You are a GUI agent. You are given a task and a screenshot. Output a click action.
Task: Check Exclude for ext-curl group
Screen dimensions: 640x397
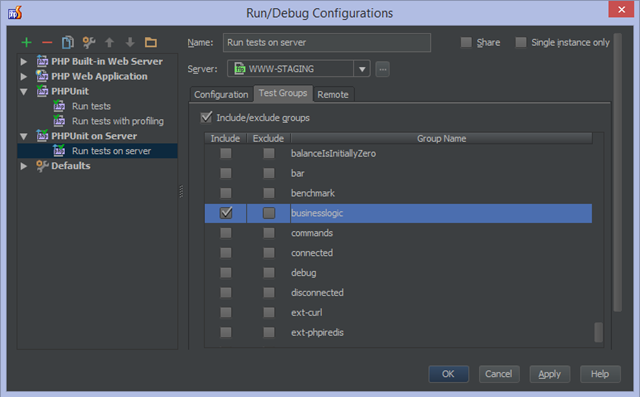click(x=269, y=313)
